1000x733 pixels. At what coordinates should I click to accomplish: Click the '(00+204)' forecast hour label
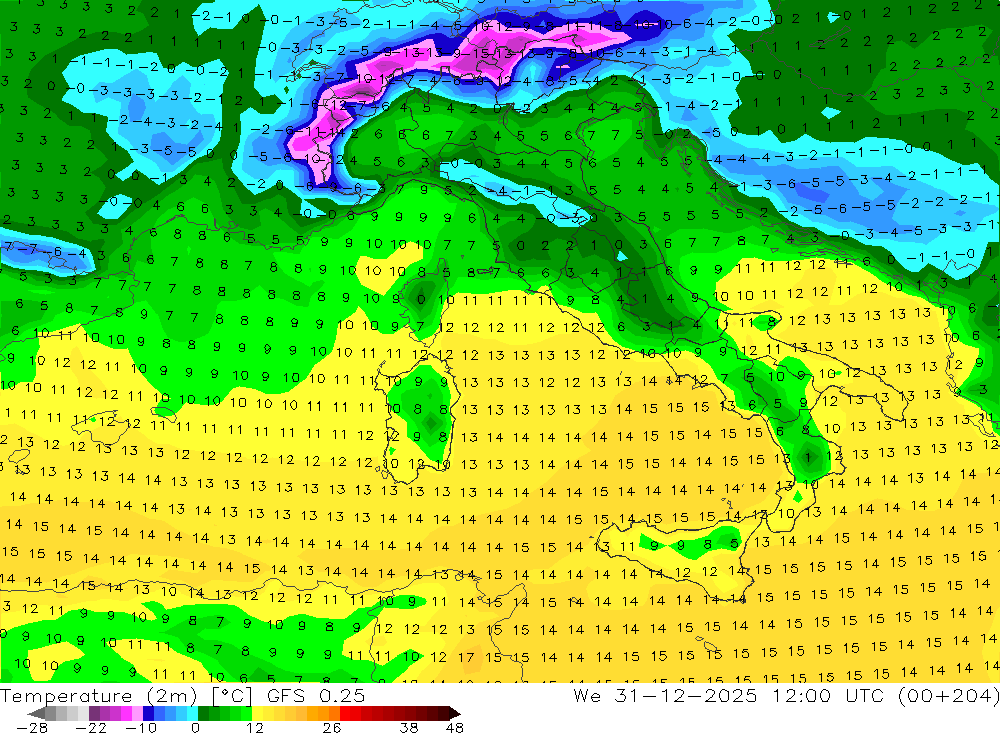tap(948, 695)
